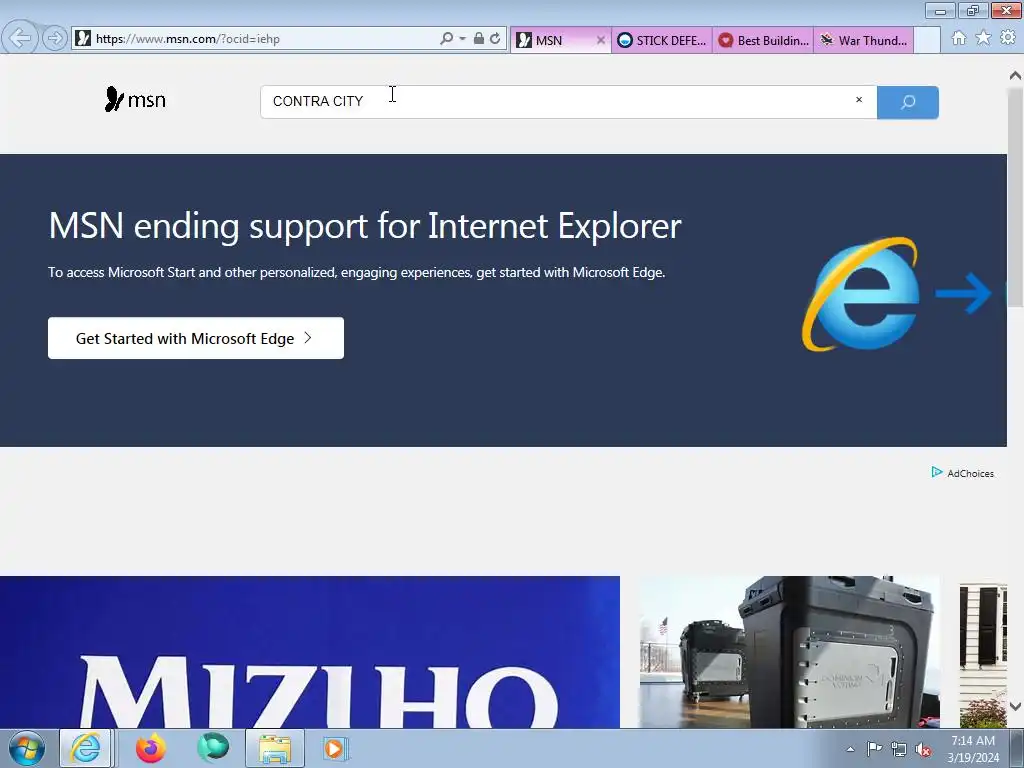This screenshot has width=1024, height=768.
Task: Click the network status tray icon
Action: point(899,749)
